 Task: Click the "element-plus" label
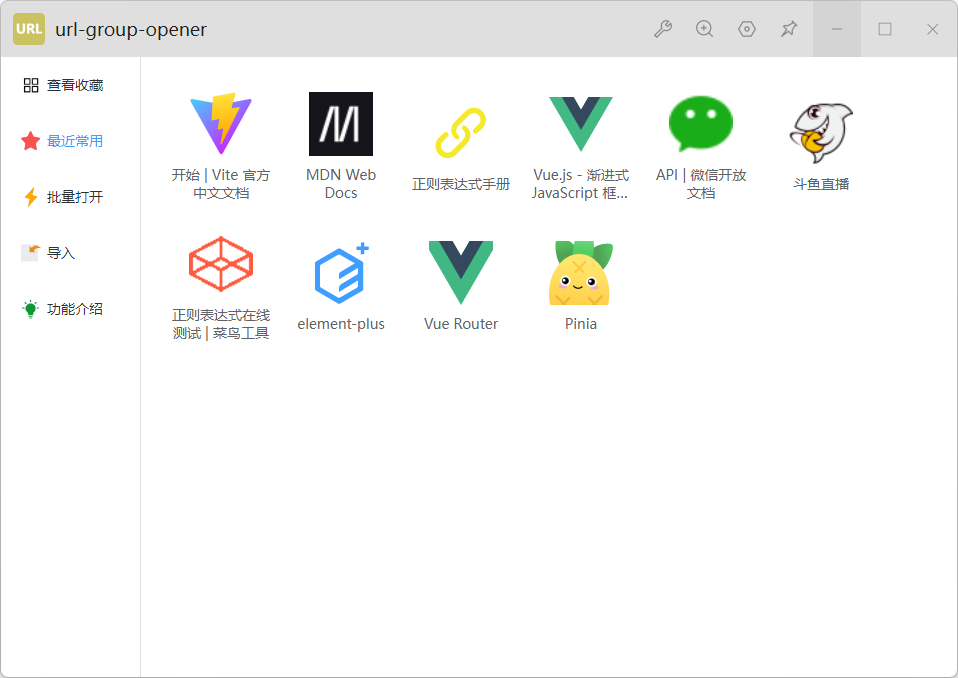341,324
